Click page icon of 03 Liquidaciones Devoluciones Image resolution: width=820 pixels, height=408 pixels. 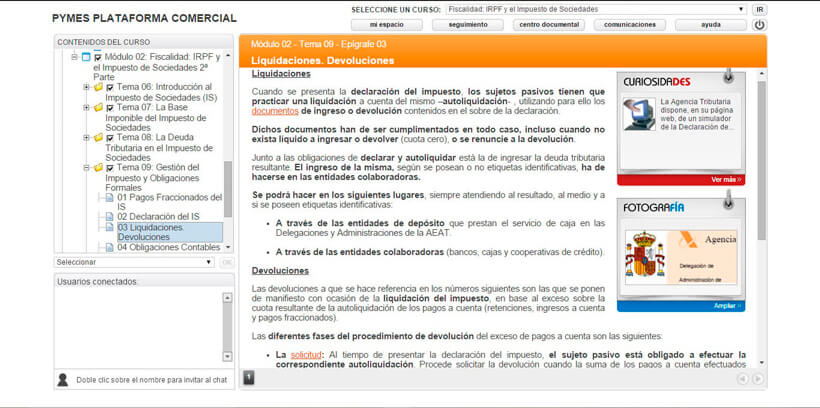109,227
